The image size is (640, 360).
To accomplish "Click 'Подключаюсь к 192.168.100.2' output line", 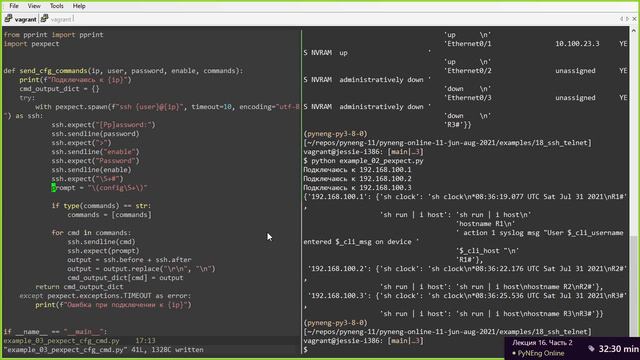I will point(357,179).
